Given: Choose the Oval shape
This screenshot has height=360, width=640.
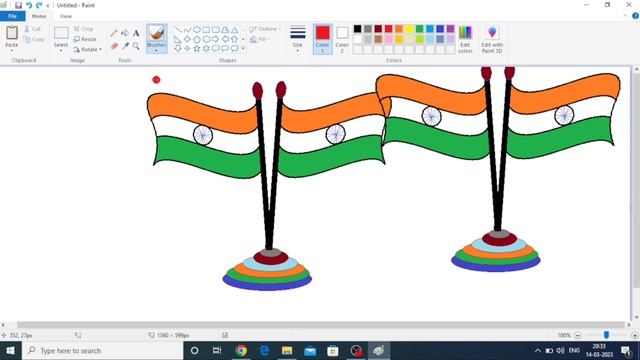Looking at the screenshot, I should 197,30.
